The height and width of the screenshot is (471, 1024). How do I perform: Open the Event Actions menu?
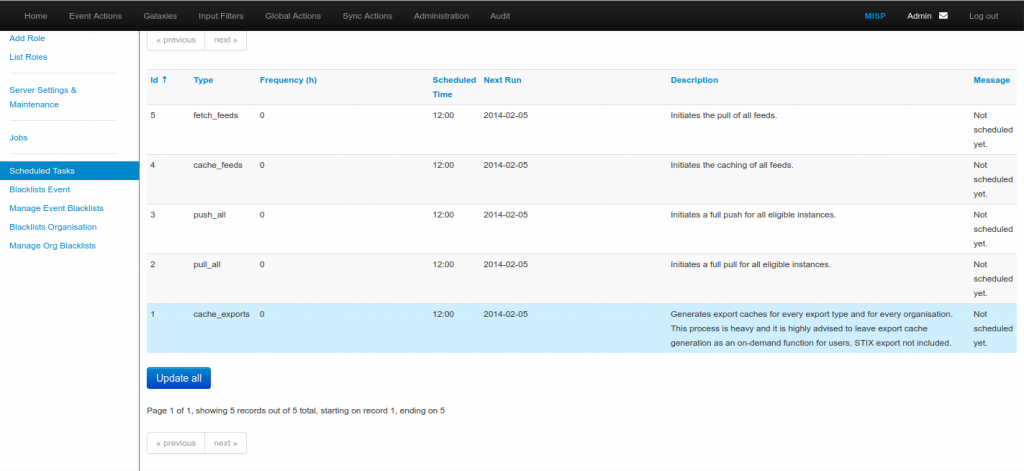click(95, 16)
